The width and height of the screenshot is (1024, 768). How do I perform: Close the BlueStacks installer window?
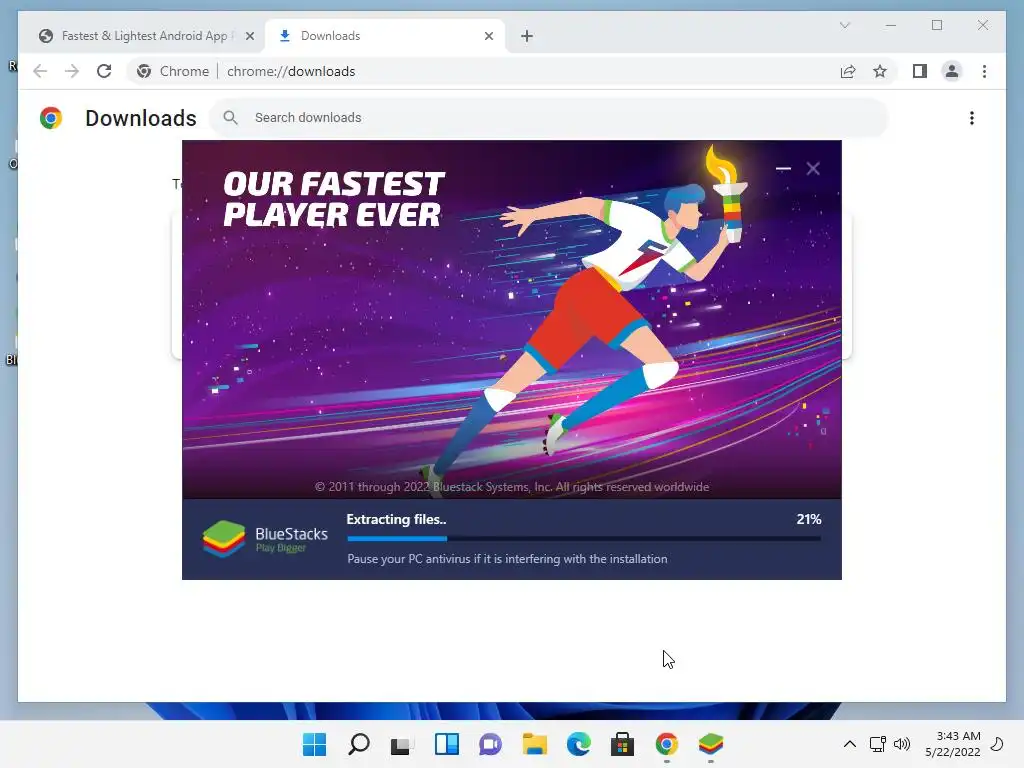[813, 168]
